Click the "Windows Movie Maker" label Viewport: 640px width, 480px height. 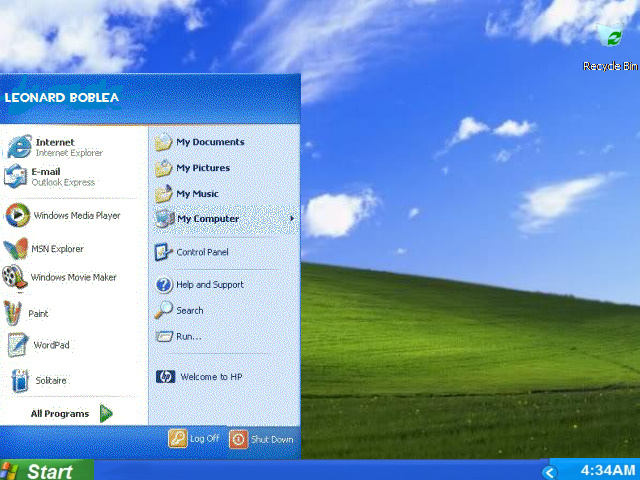pyautogui.click(x=73, y=277)
